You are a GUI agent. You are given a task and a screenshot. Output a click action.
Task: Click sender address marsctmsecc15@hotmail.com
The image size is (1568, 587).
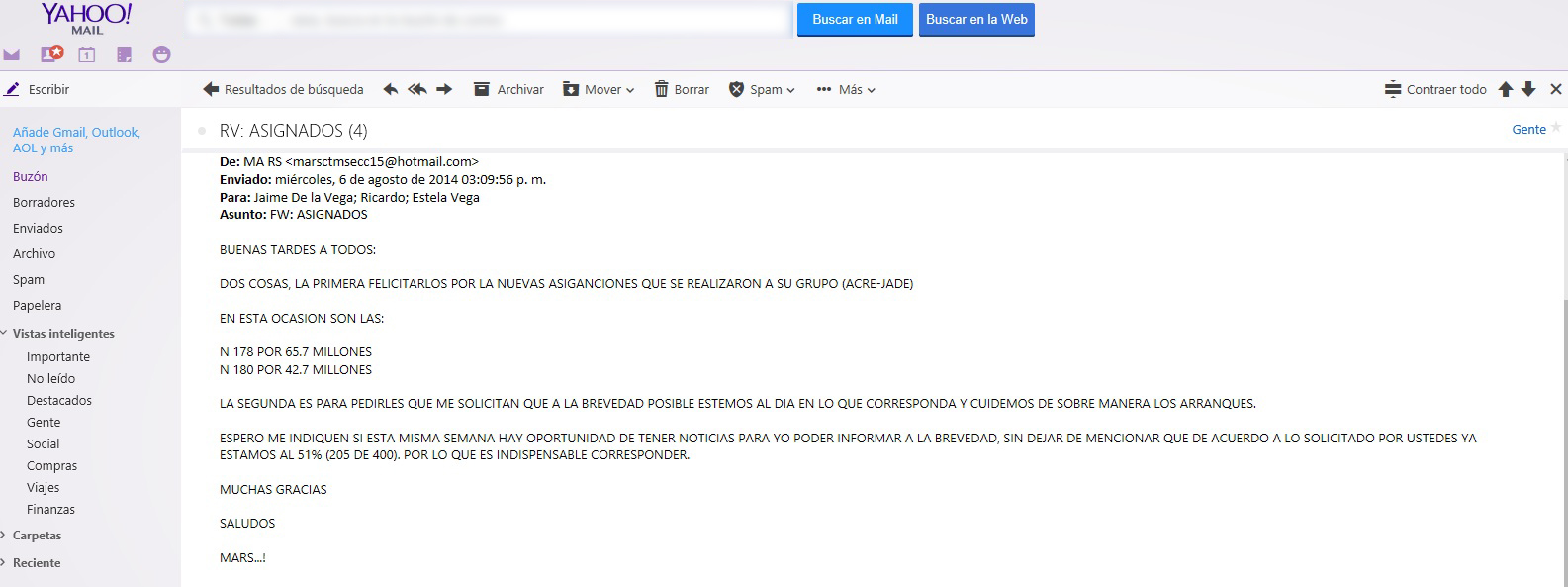[x=382, y=161]
